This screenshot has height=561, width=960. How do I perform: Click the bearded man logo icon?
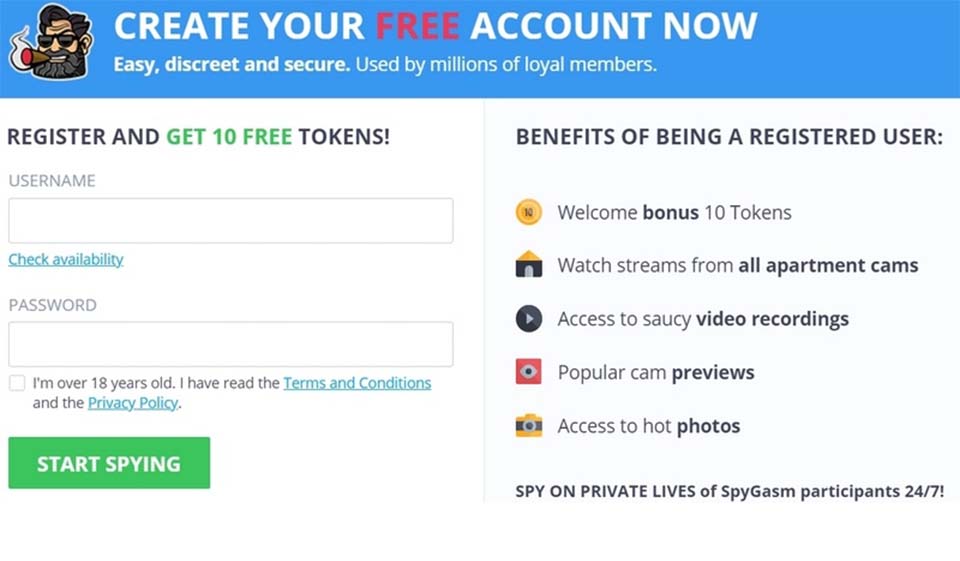50,43
